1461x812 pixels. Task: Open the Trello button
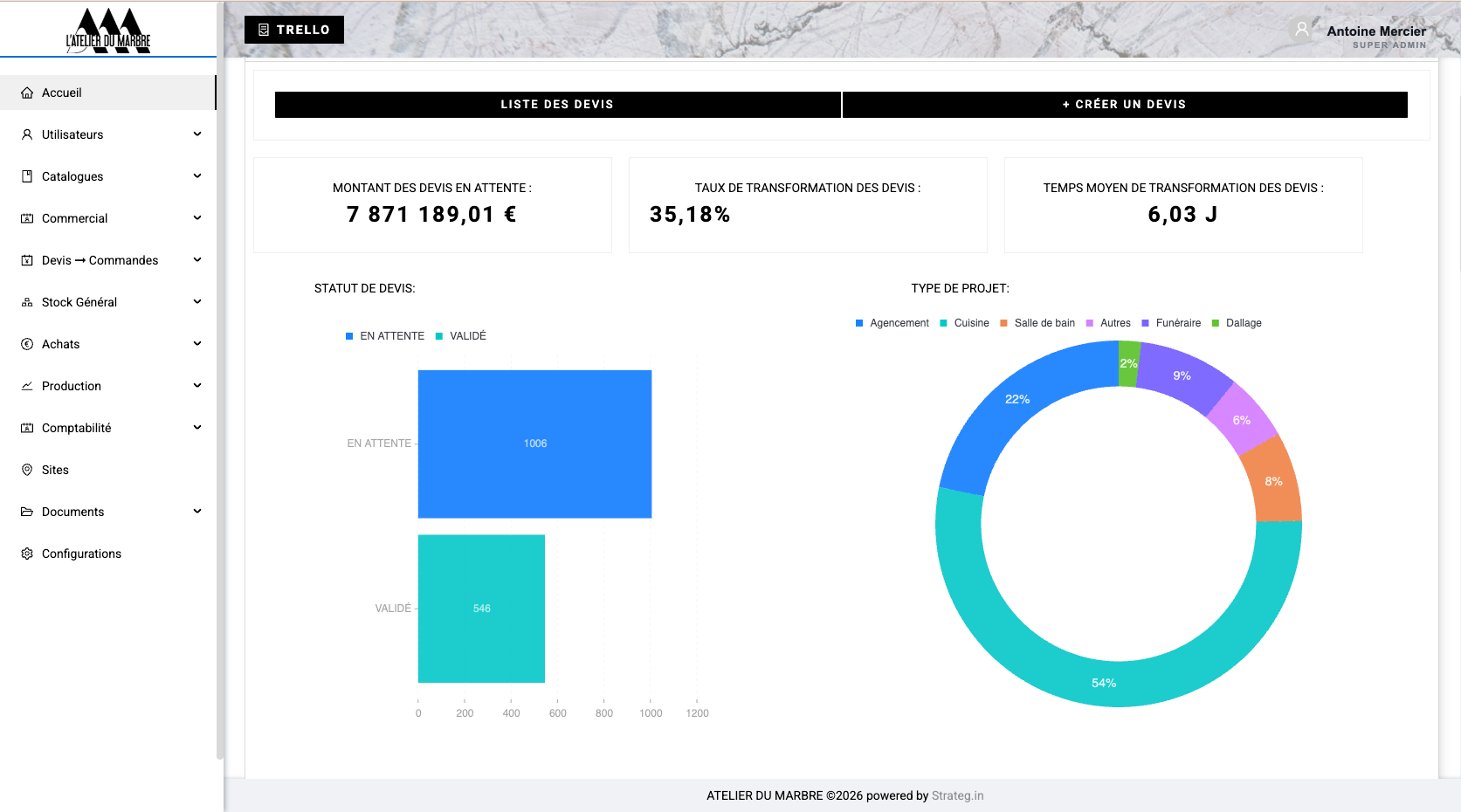point(294,30)
